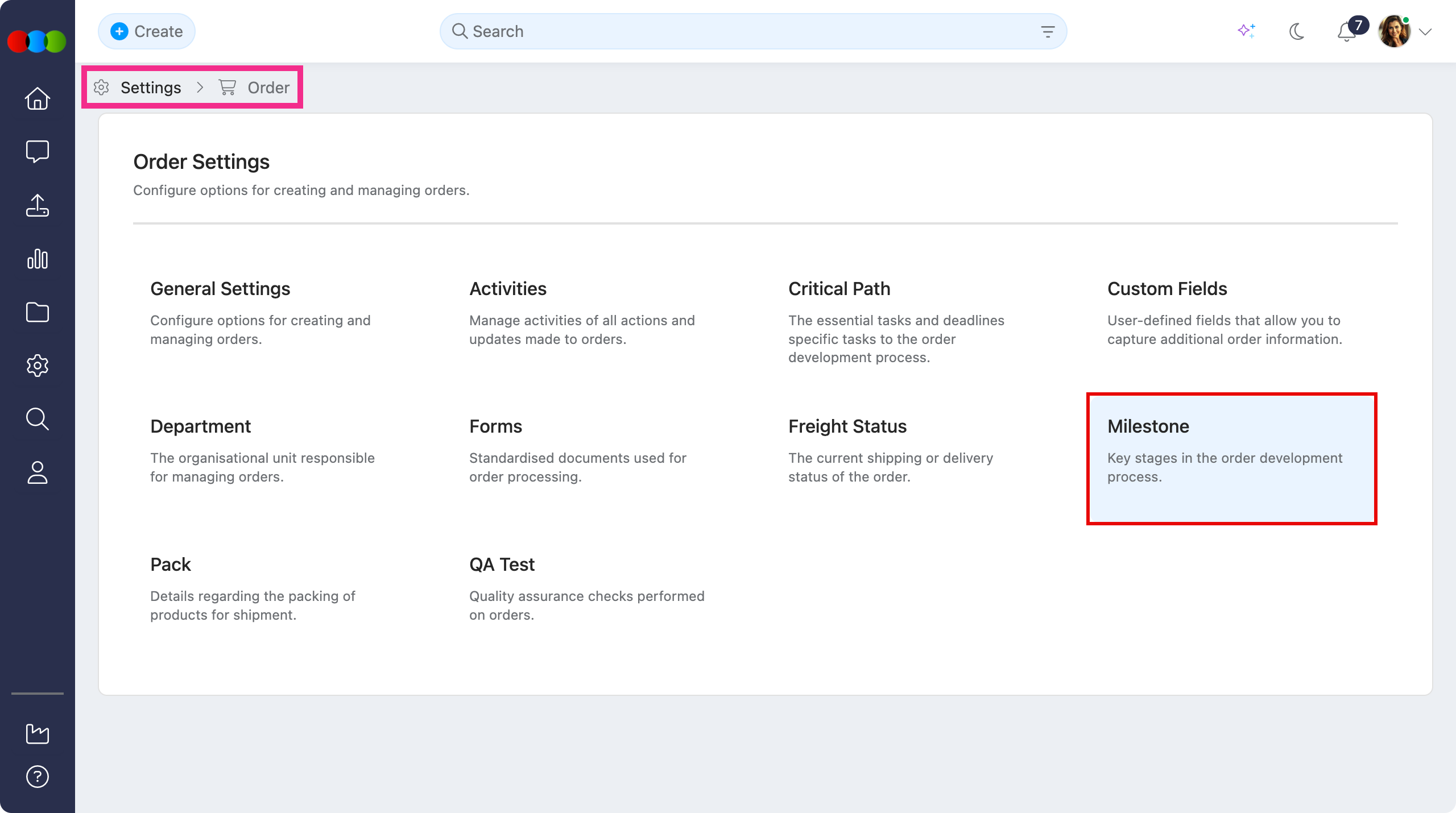Expand the account menu chevron
This screenshot has height=813, width=1456.
point(1425,32)
